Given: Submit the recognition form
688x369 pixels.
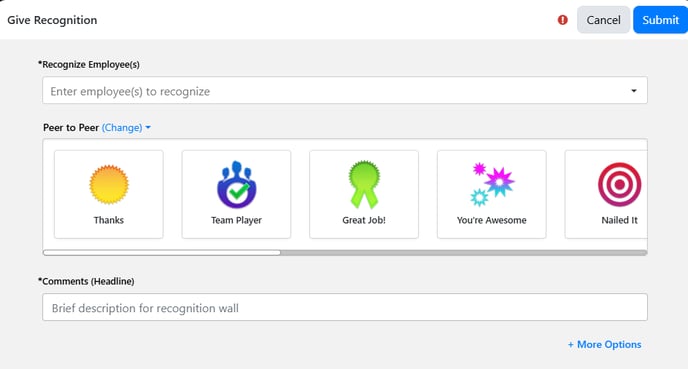Looking at the screenshot, I should (660, 20).
